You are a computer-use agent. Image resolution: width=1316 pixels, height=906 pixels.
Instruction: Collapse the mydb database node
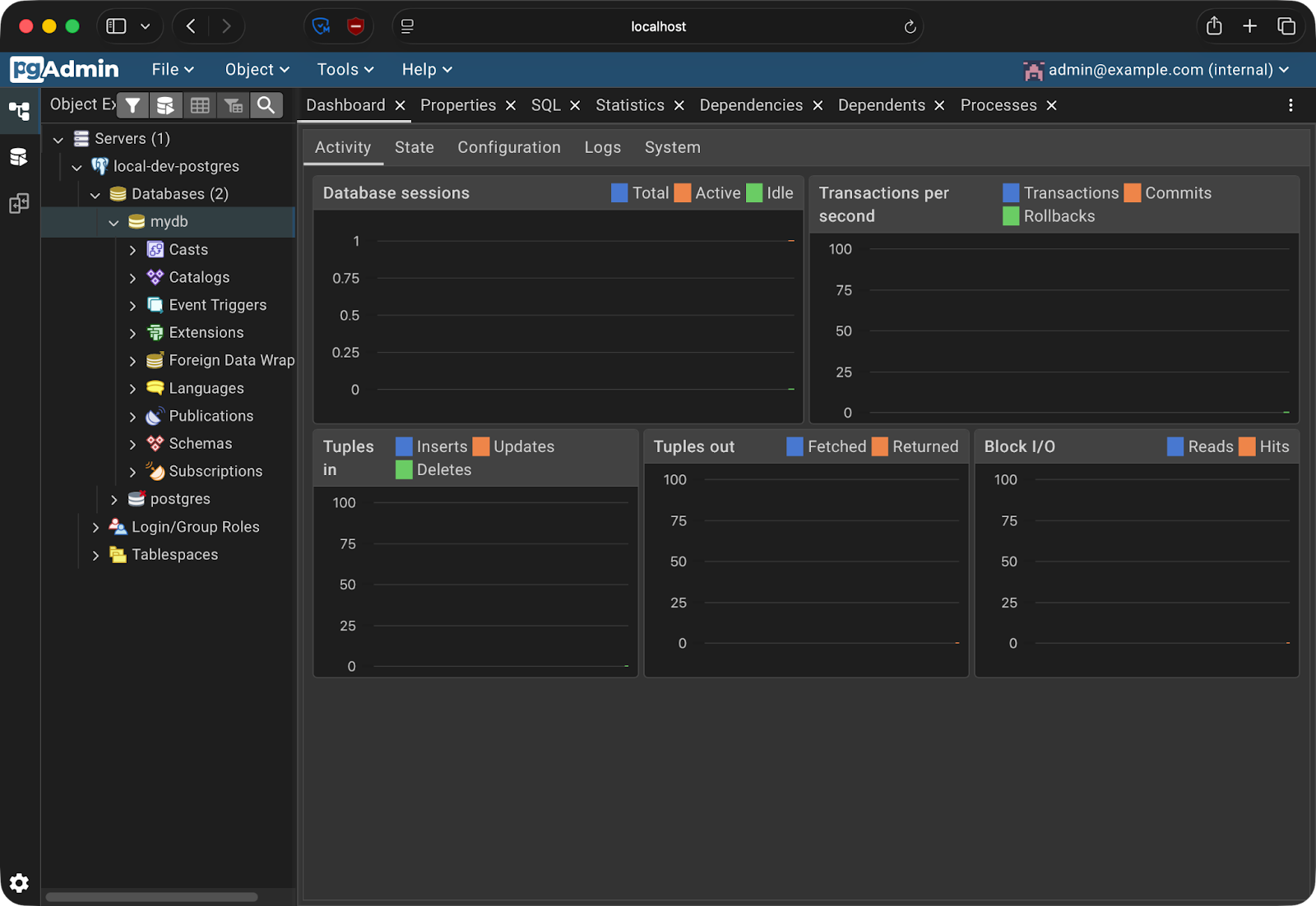coord(114,222)
